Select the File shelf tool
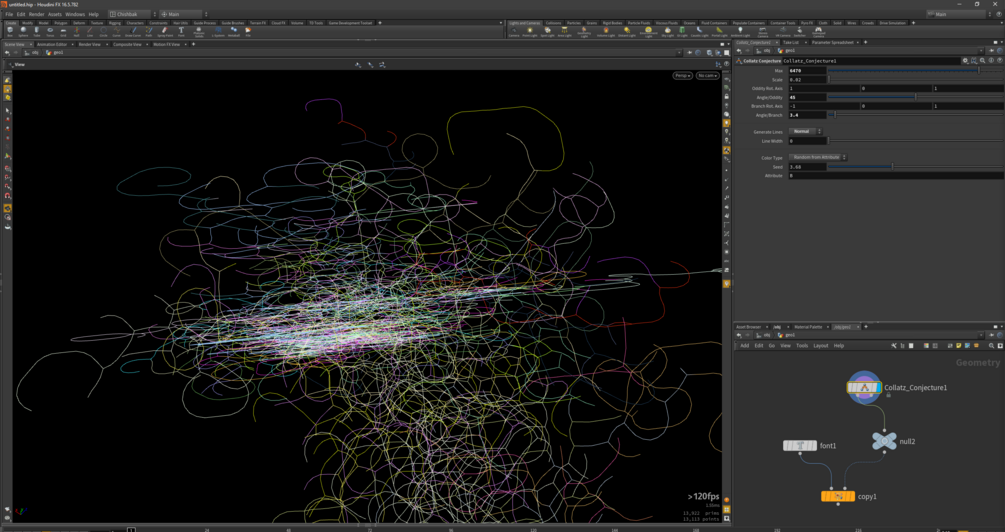This screenshot has width=1005, height=532. pyautogui.click(x=248, y=31)
